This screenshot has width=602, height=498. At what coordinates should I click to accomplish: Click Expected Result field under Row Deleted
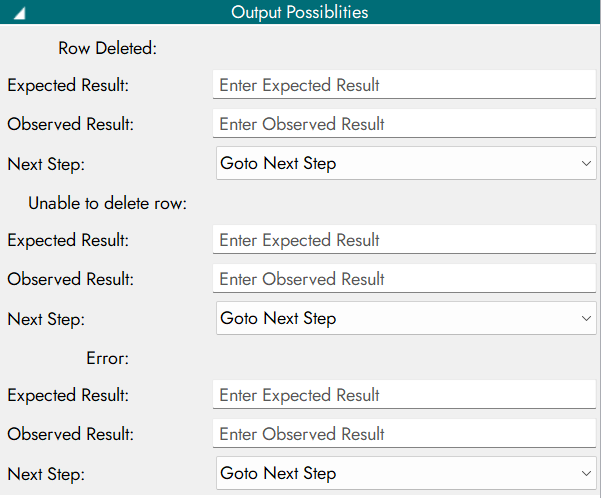coord(404,85)
